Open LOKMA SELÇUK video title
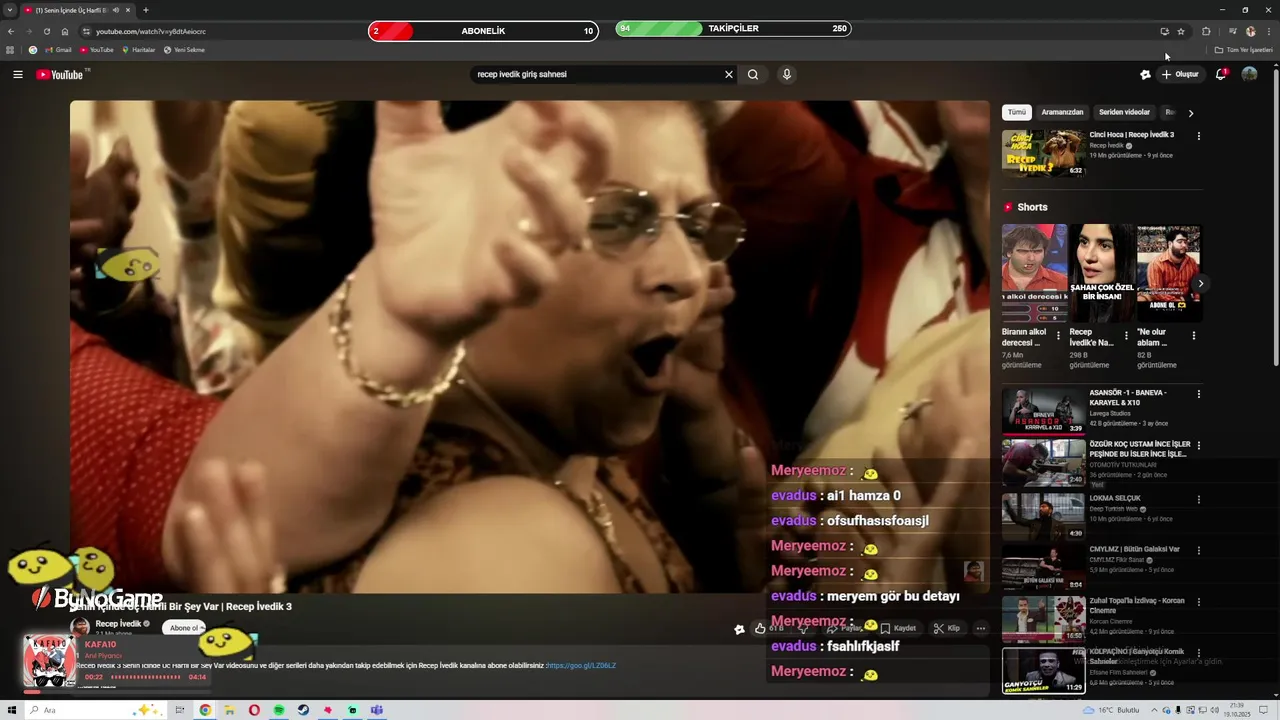This screenshot has width=1280, height=720. pos(1115,498)
